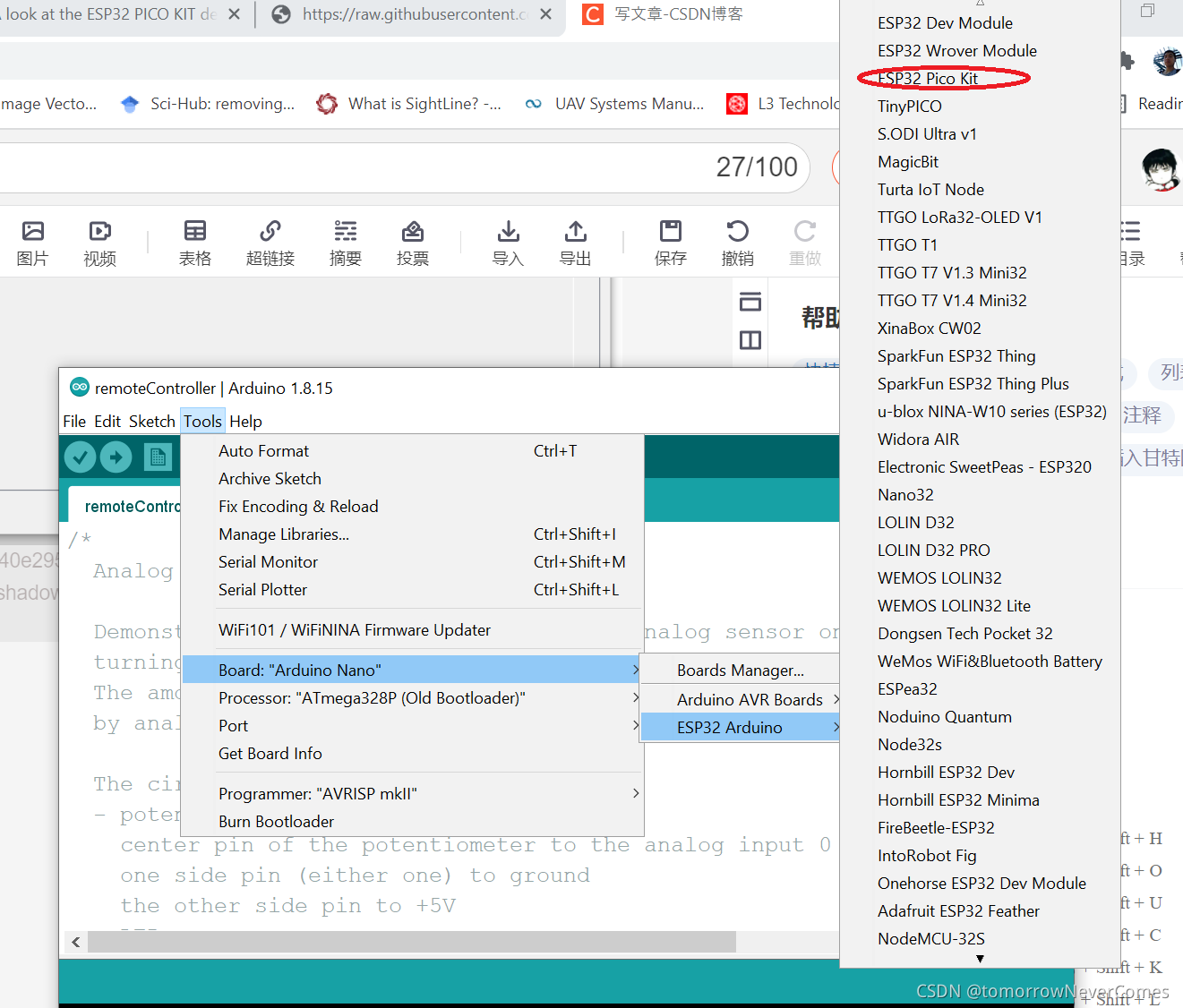Click the Verify checkmark icon in Arduino

click(x=80, y=457)
